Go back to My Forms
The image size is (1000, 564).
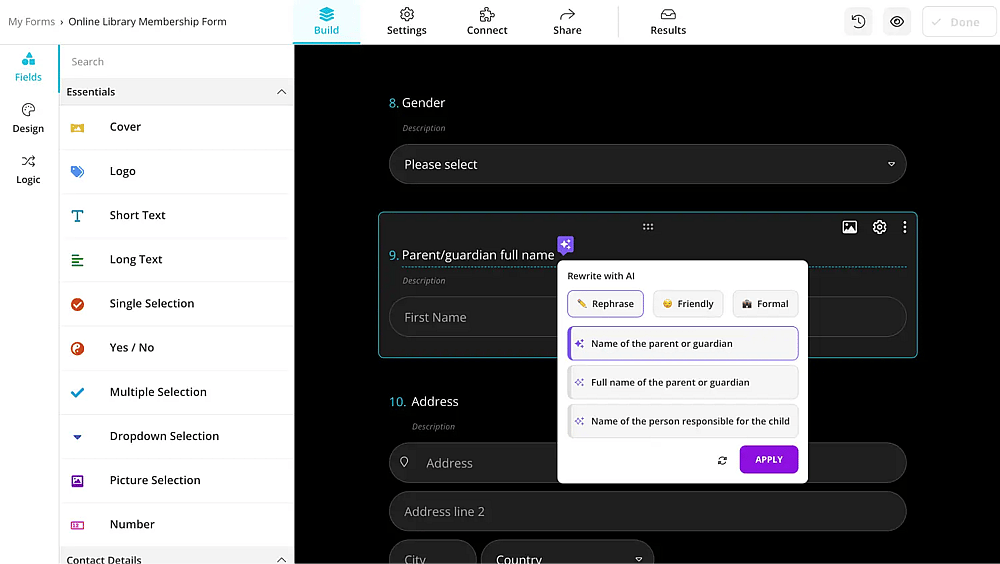coord(31,22)
